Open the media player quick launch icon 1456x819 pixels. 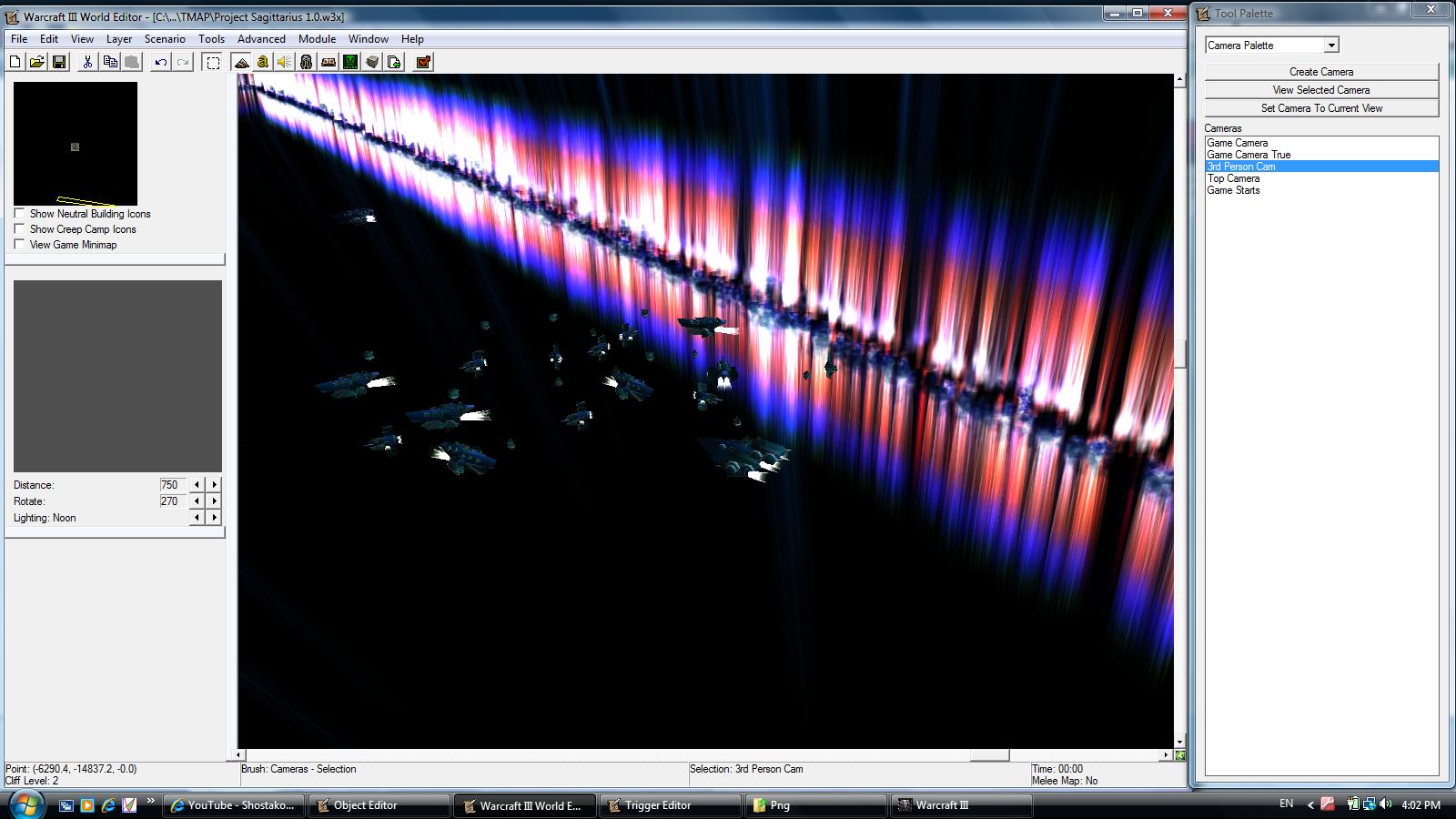coord(87,805)
